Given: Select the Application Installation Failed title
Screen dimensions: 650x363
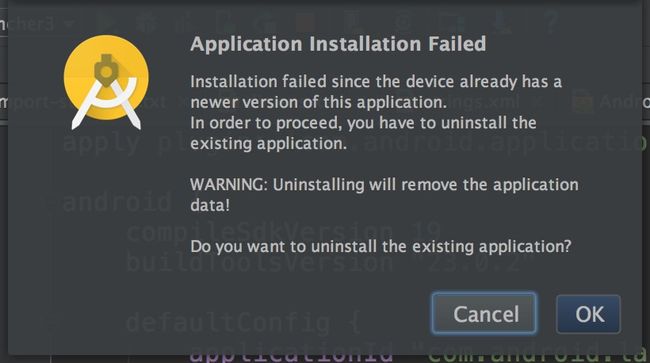Looking at the screenshot, I should click(338, 44).
